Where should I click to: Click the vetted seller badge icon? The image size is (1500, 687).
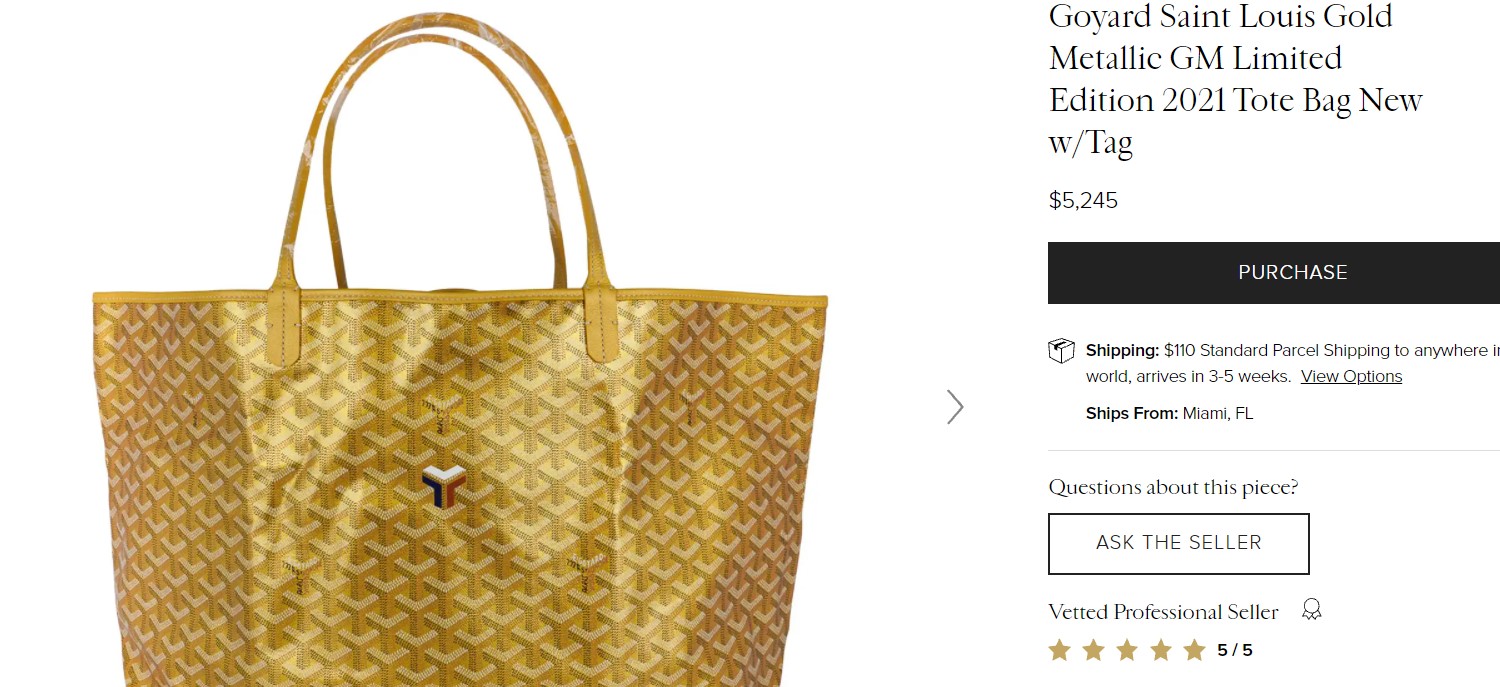(x=1312, y=610)
